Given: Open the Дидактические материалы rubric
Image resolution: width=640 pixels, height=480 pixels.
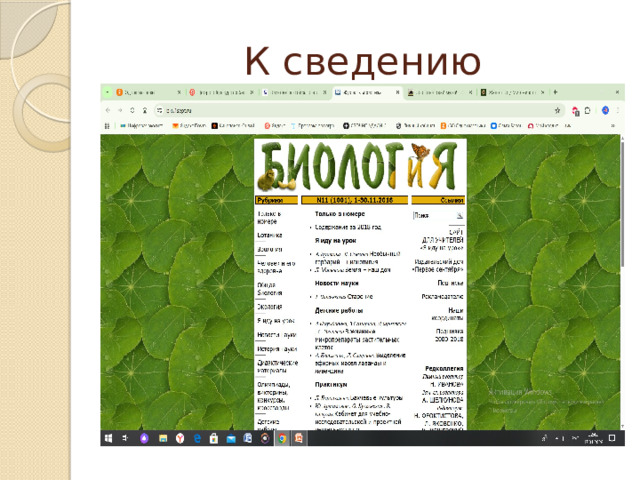Looking at the screenshot, I should (x=278, y=367).
